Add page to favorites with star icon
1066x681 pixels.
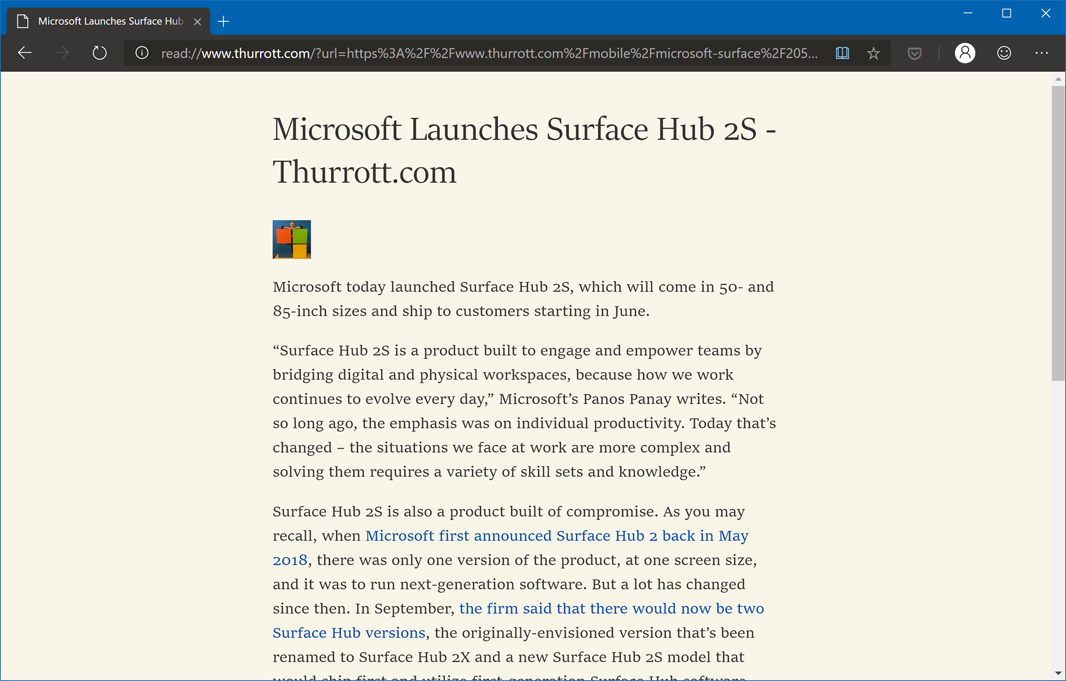click(x=873, y=53)
